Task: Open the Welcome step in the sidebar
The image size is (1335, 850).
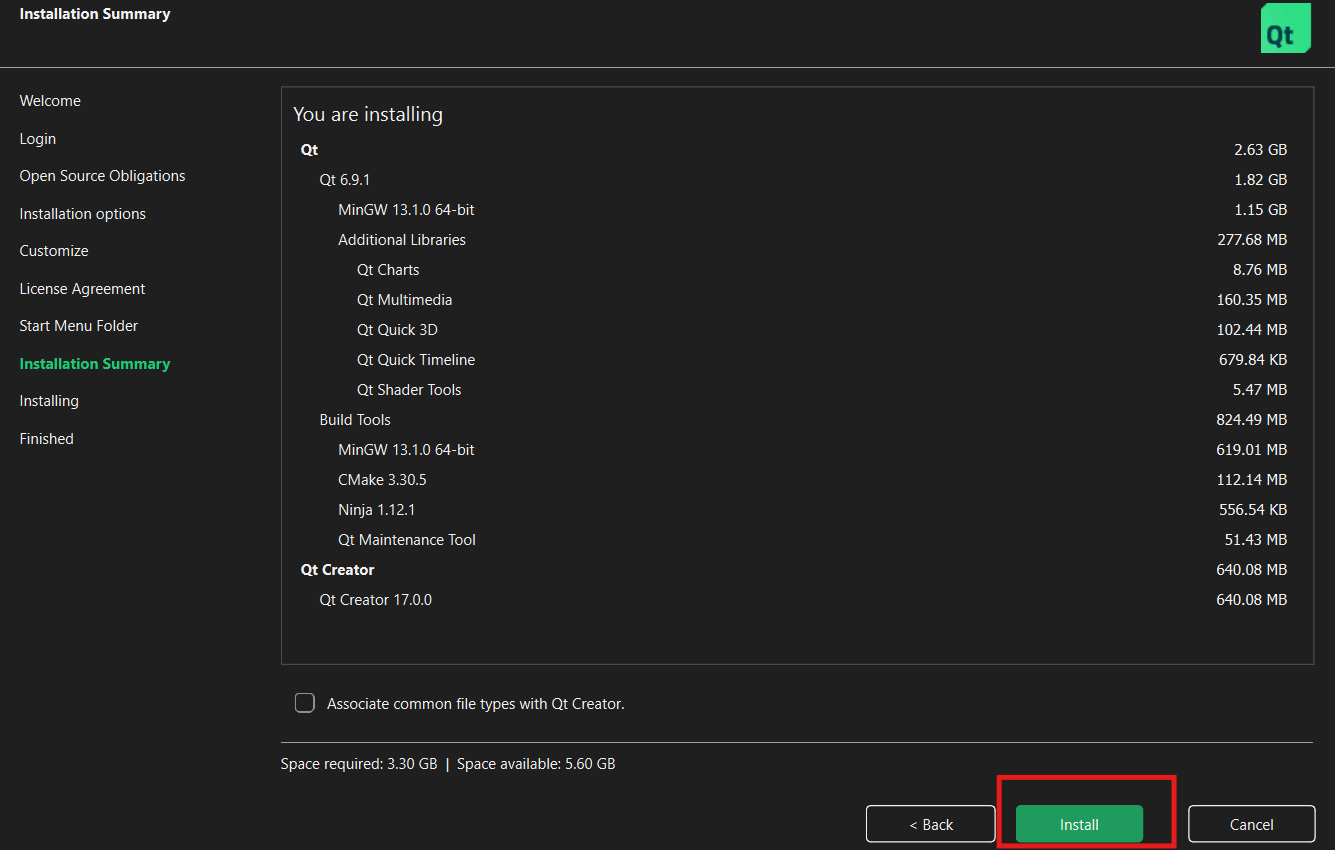Action: 50,101
